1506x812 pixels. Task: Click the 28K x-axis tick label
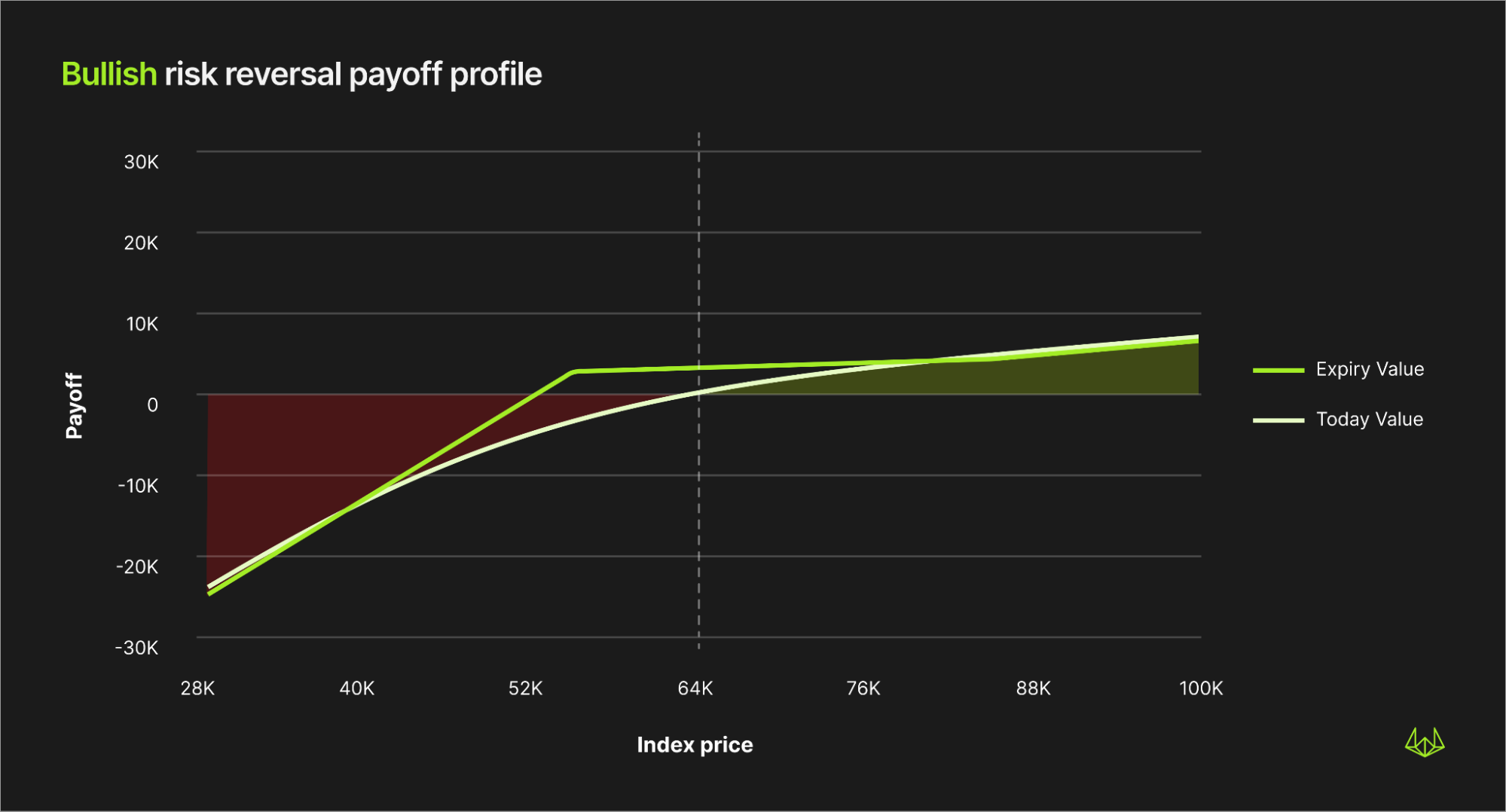pyautogui.click(x=197, y=688)
